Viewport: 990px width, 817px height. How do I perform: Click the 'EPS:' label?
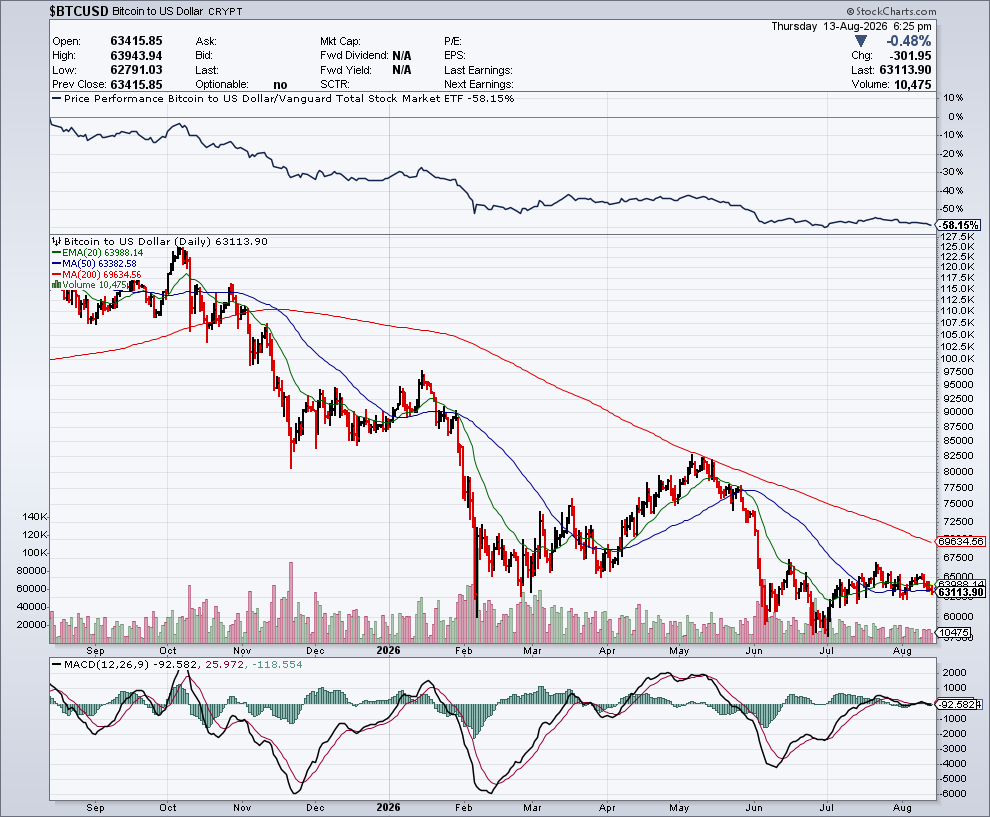[455, 56]
